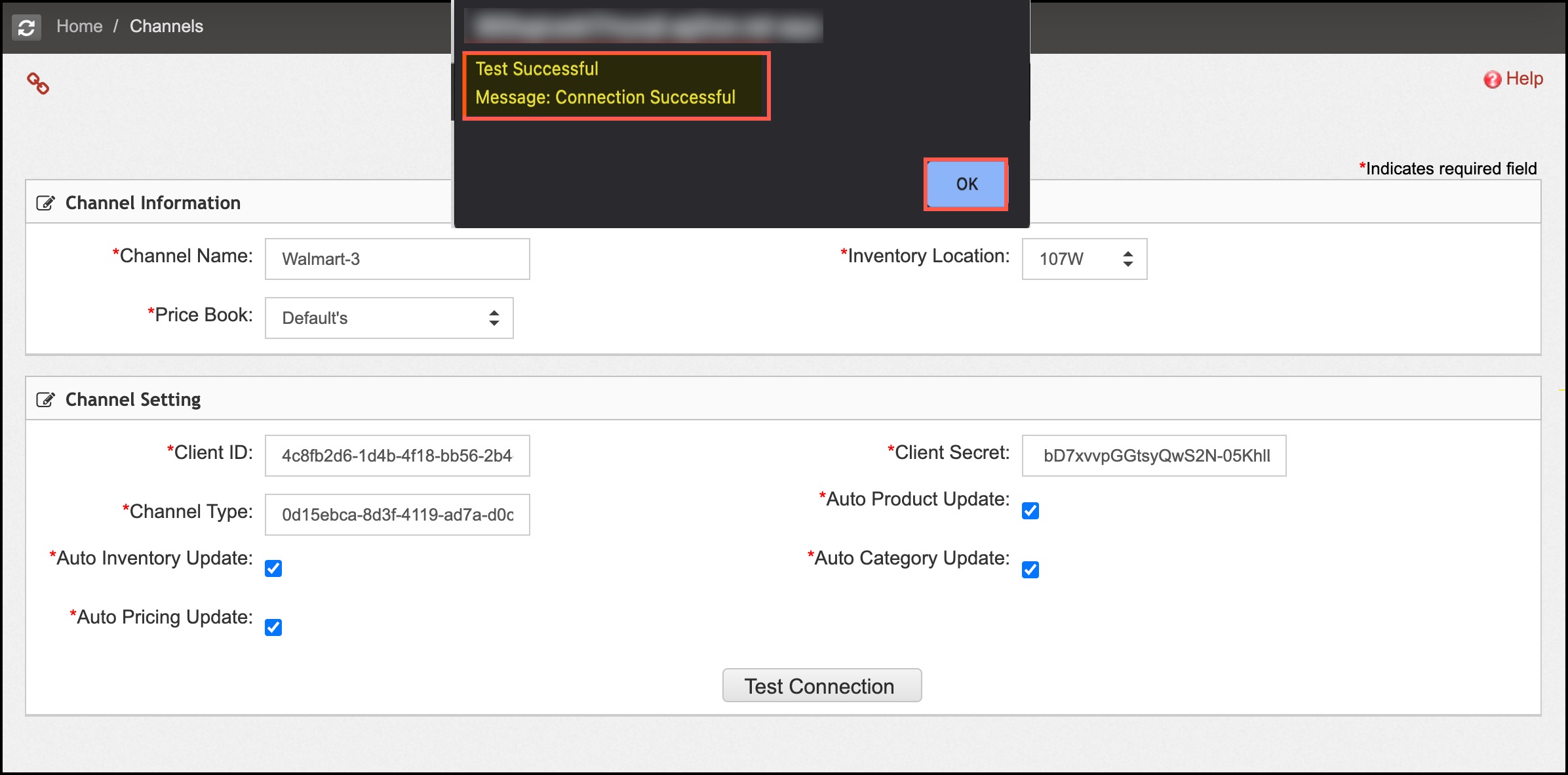Toggle Auto Inventory Update checkbox

coord(273,568)
